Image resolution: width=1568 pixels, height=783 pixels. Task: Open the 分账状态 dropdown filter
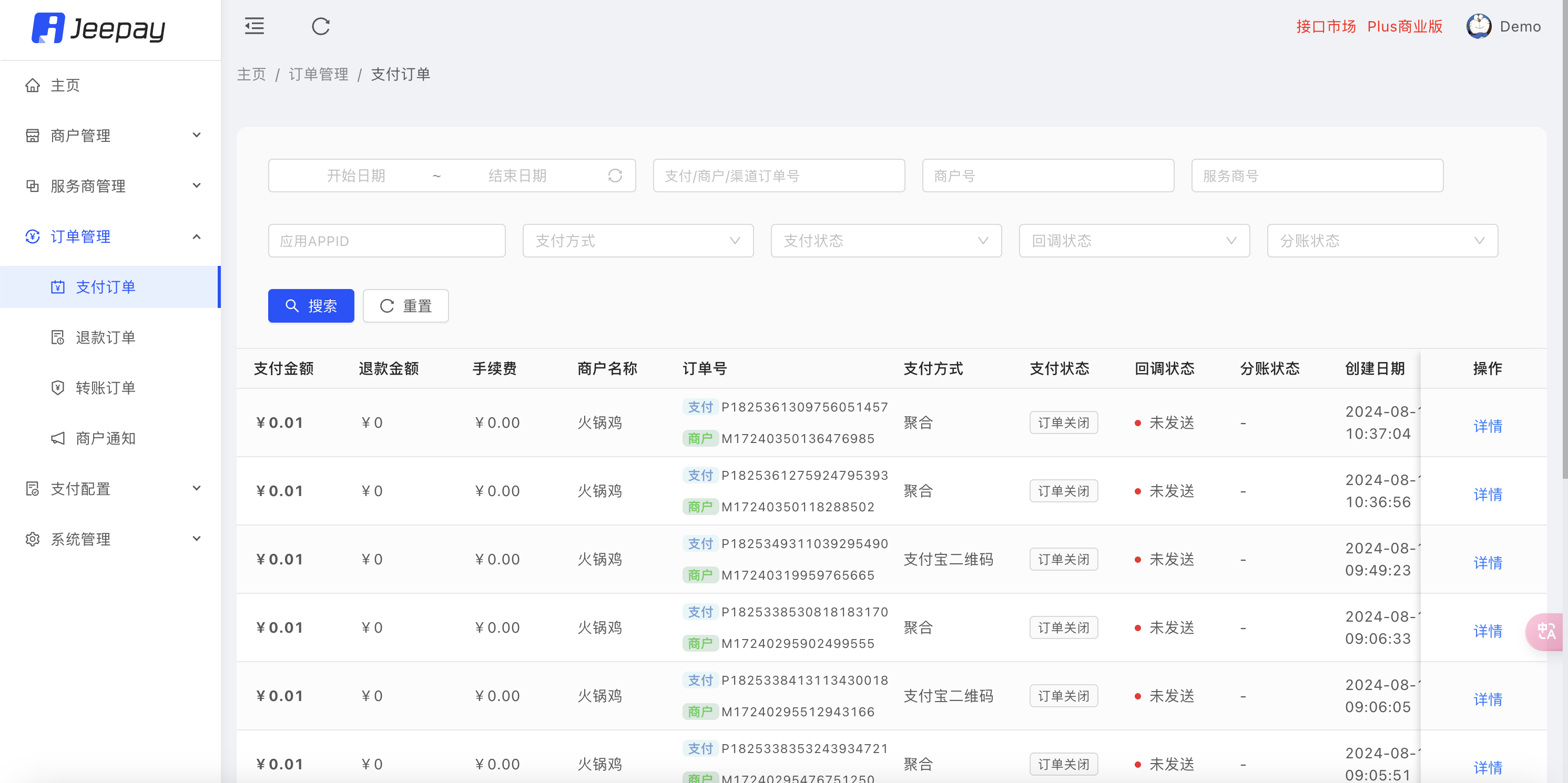pos(1382,241)
